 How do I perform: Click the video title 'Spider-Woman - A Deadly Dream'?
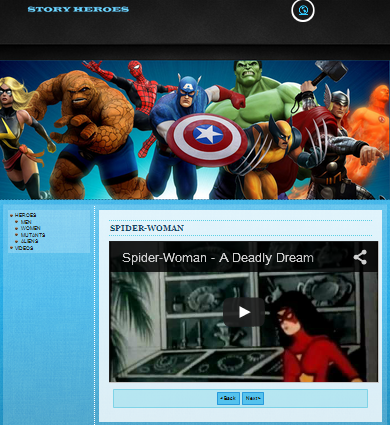pos(218,258)
